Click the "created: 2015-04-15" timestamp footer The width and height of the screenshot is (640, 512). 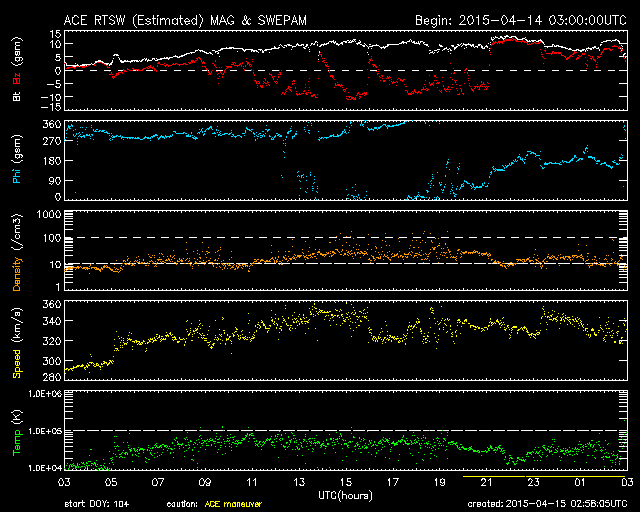[547, 504]
